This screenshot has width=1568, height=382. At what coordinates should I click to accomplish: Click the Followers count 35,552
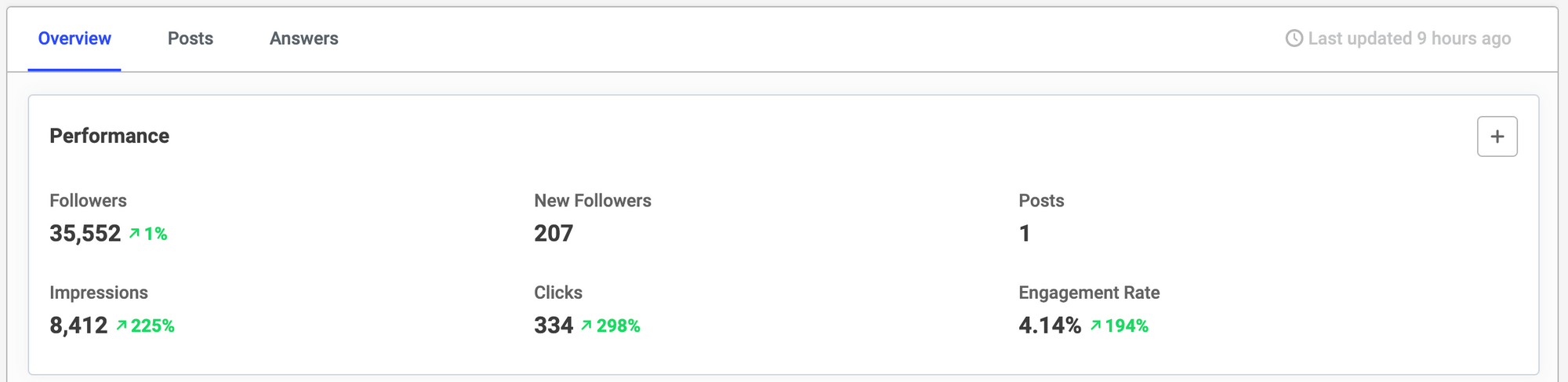pos(85,233)
